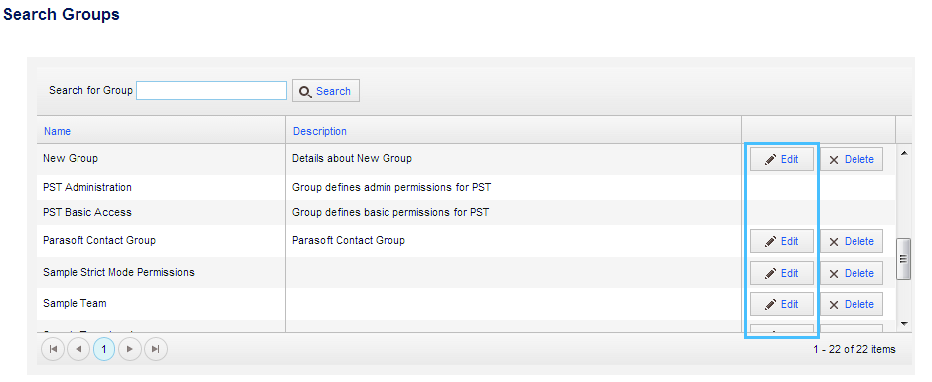Delete the New Group row
This screenshot has width=932, height=382.
pos(851,159)
